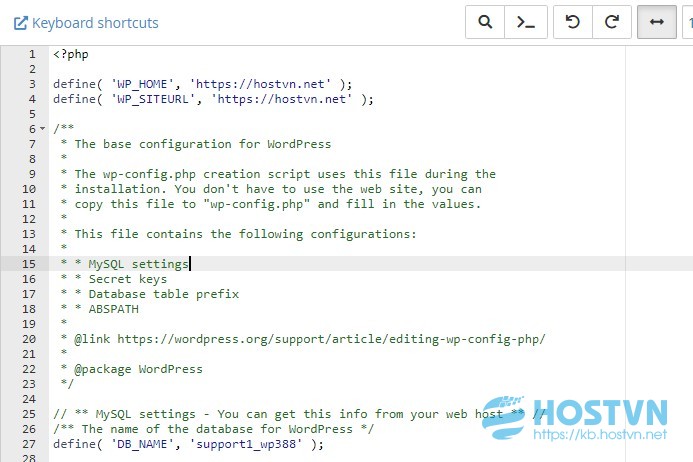The width and height of the screenshot is (693, 462).
Task: Open the command line prompt icon
Action: coord(526,22)
